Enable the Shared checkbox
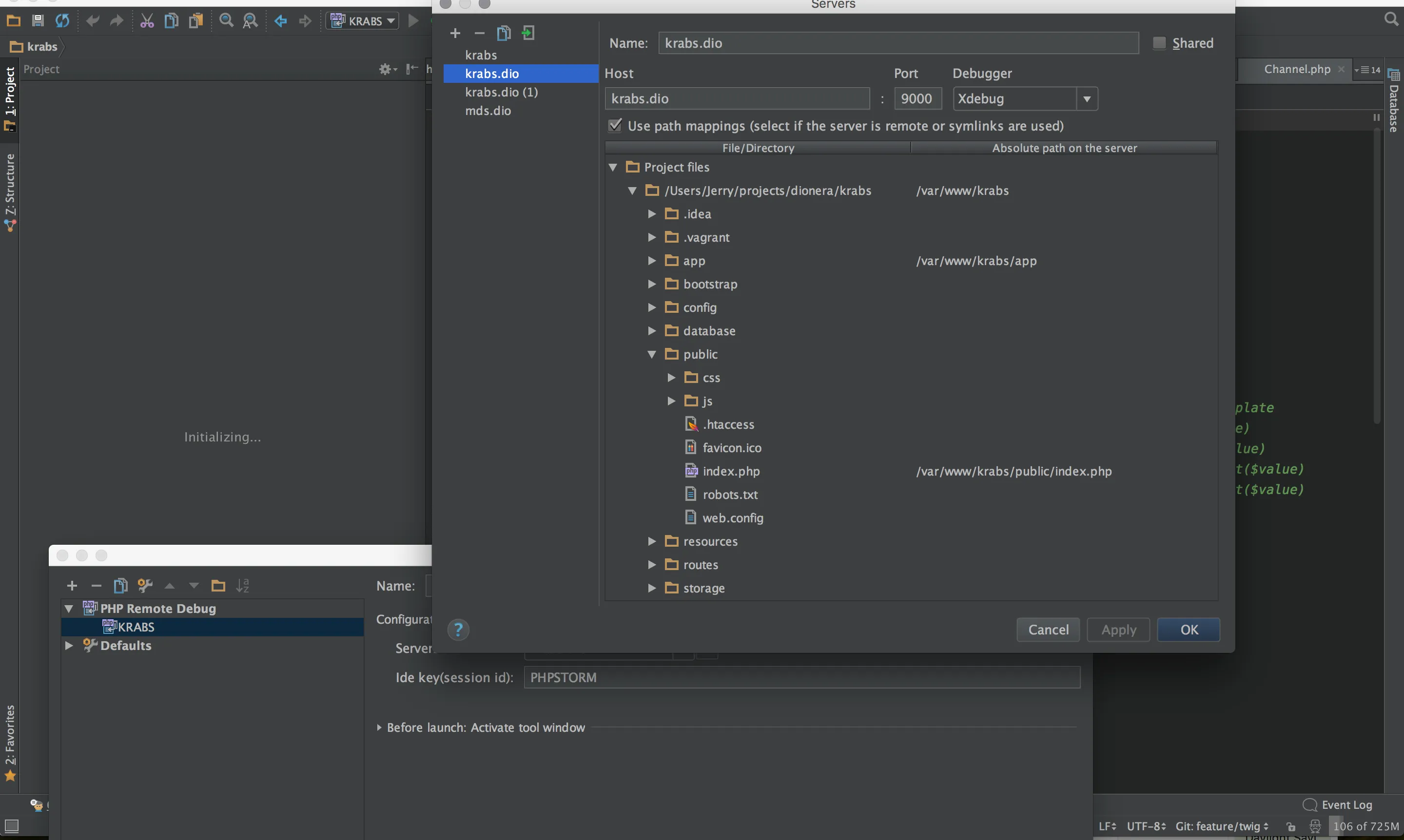This screenshot has width=1404, height=840. 1159,43
